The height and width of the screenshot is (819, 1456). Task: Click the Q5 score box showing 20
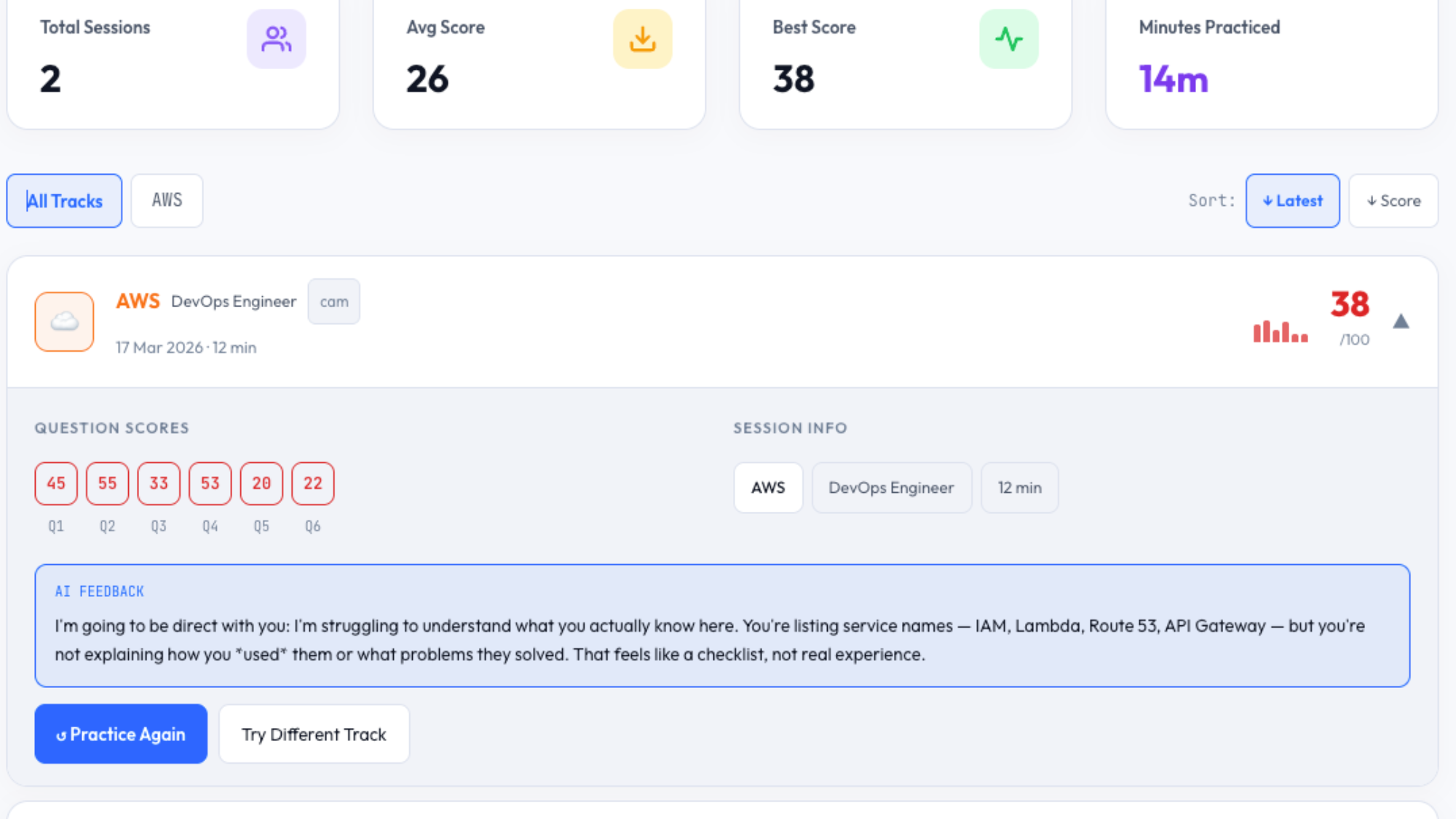point(261,483)
